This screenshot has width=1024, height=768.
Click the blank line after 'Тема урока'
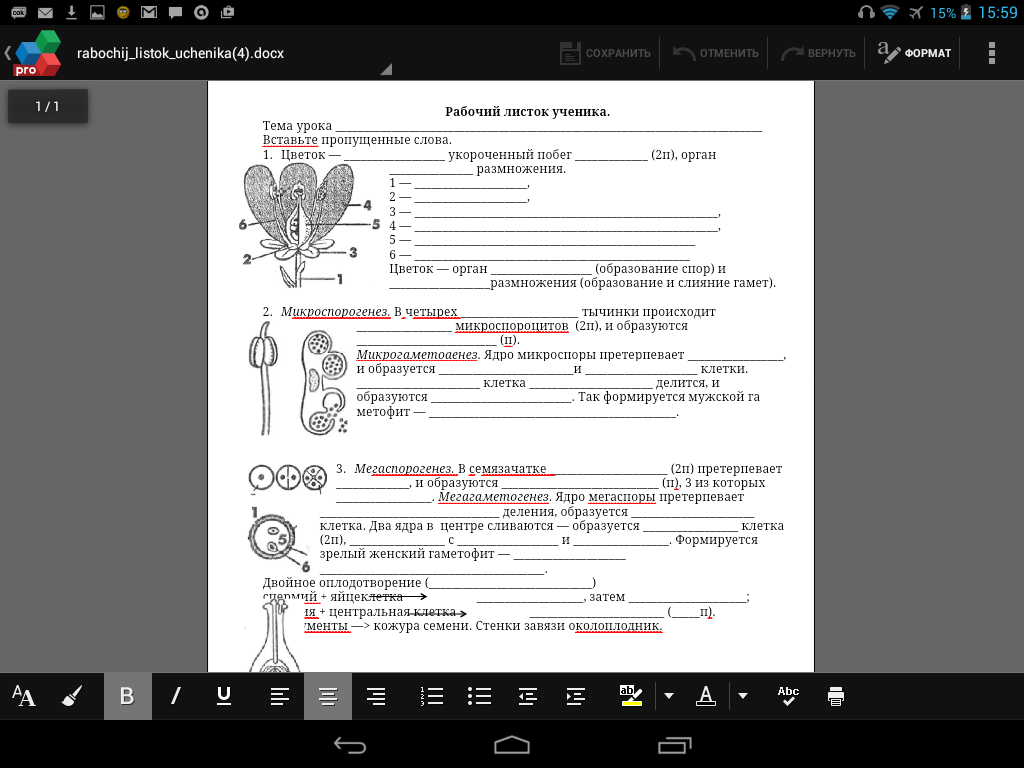[x=548, y=127]
